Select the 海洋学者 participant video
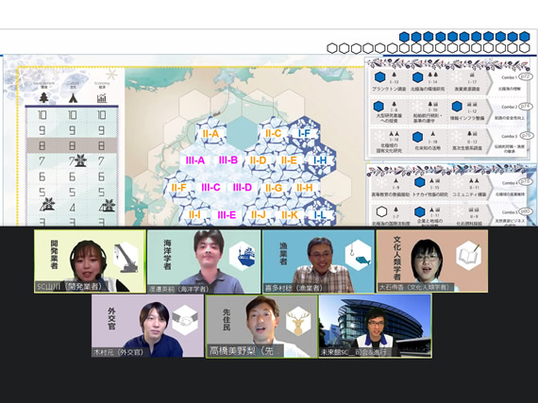 click(x=204, y=261)
